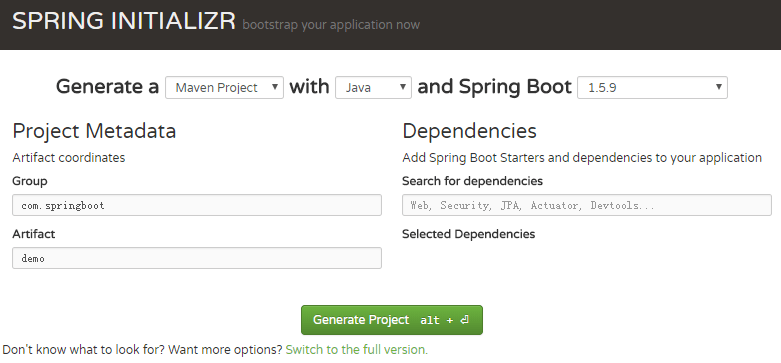This screenshot has width=781, height=363.
Task: Open the Switch to the full version link
Action: [x=357, y=350]
